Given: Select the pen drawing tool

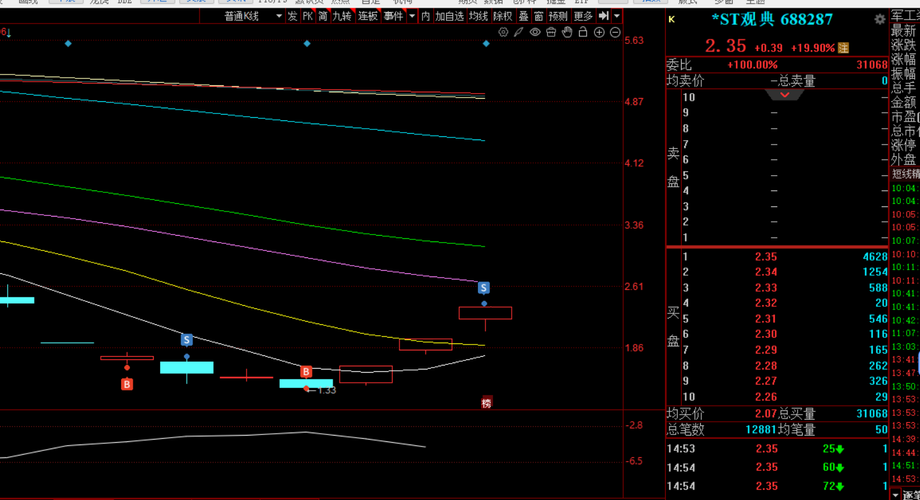Looking at the screenshot, I should click(519, 32).
